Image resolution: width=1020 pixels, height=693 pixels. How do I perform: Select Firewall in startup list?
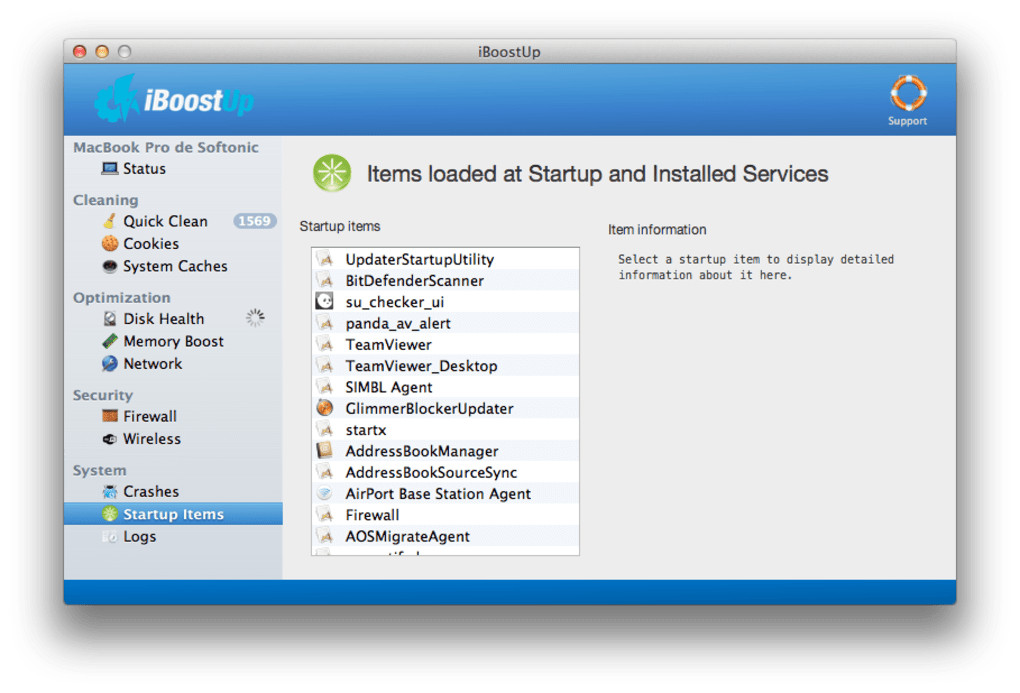point(446,515)
